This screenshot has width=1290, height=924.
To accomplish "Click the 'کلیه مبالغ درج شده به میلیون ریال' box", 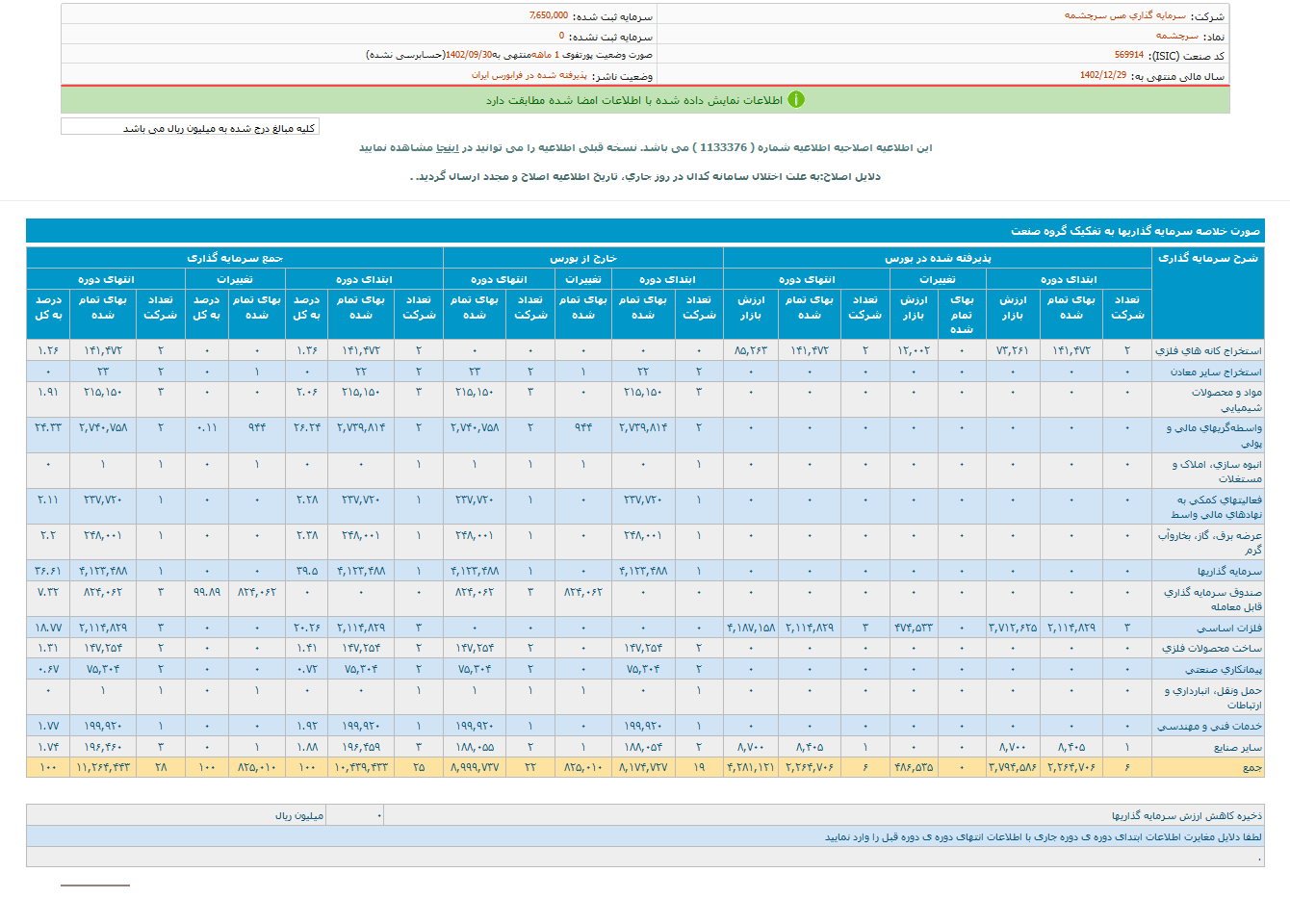I will 190,127.
